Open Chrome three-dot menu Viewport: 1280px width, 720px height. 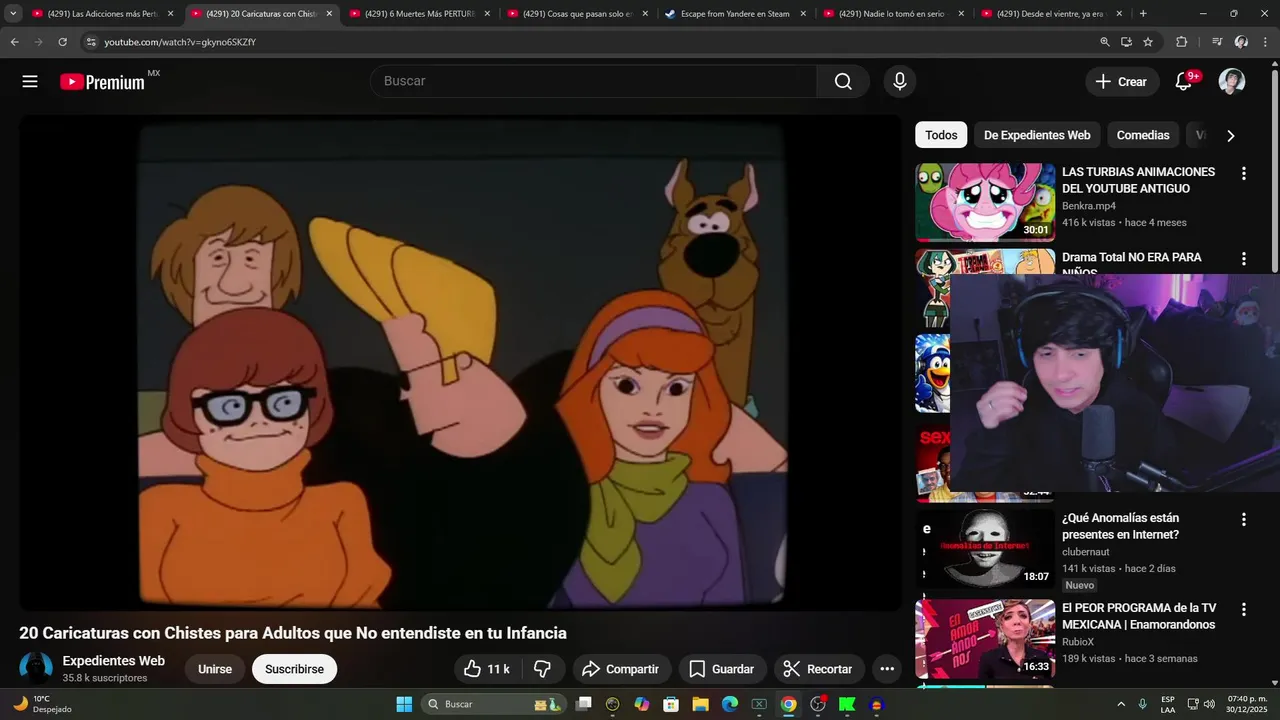pos(1266,42)
